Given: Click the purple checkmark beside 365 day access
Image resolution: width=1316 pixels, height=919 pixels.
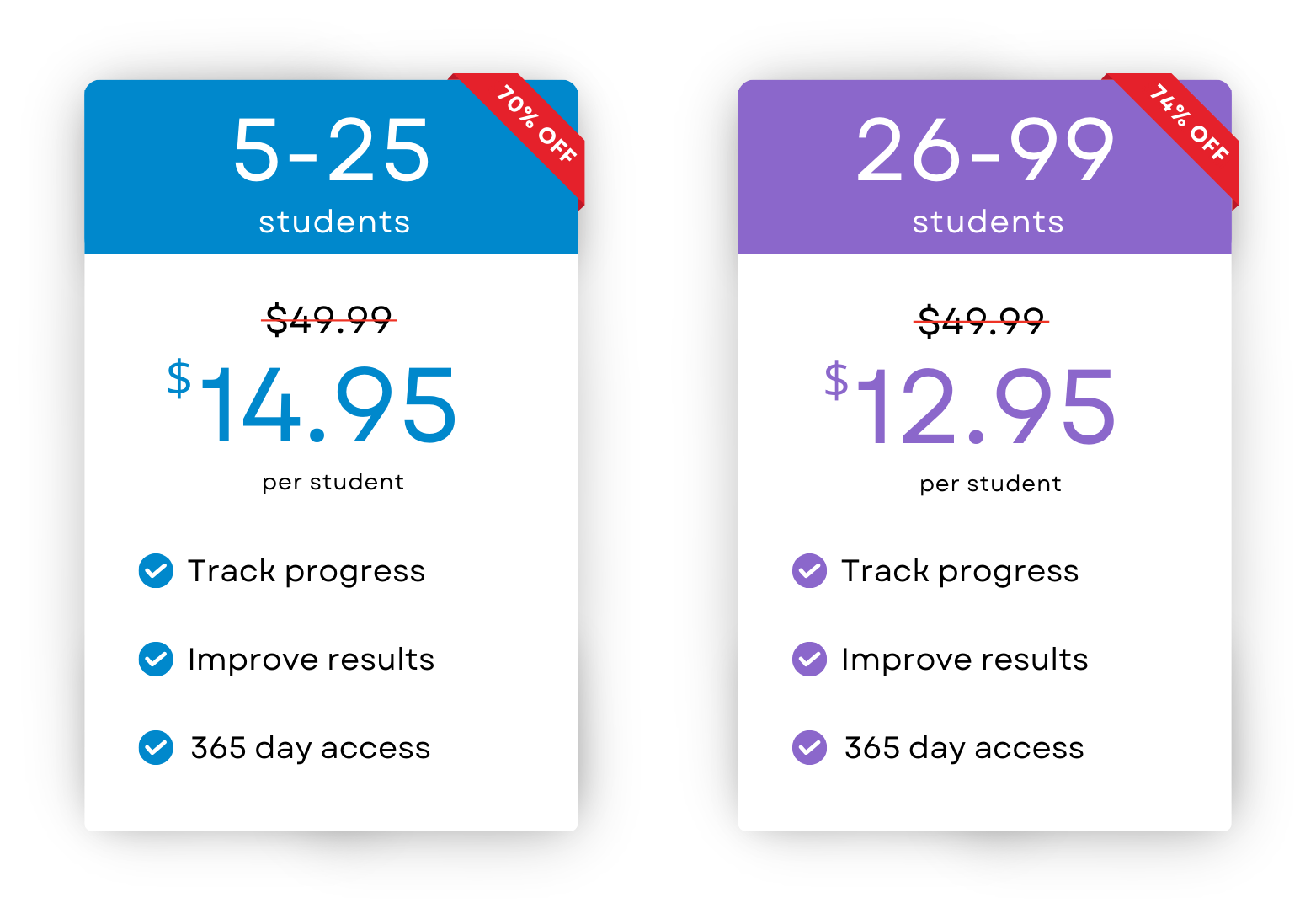Looking at the screenshot, I should click(809, 747).
